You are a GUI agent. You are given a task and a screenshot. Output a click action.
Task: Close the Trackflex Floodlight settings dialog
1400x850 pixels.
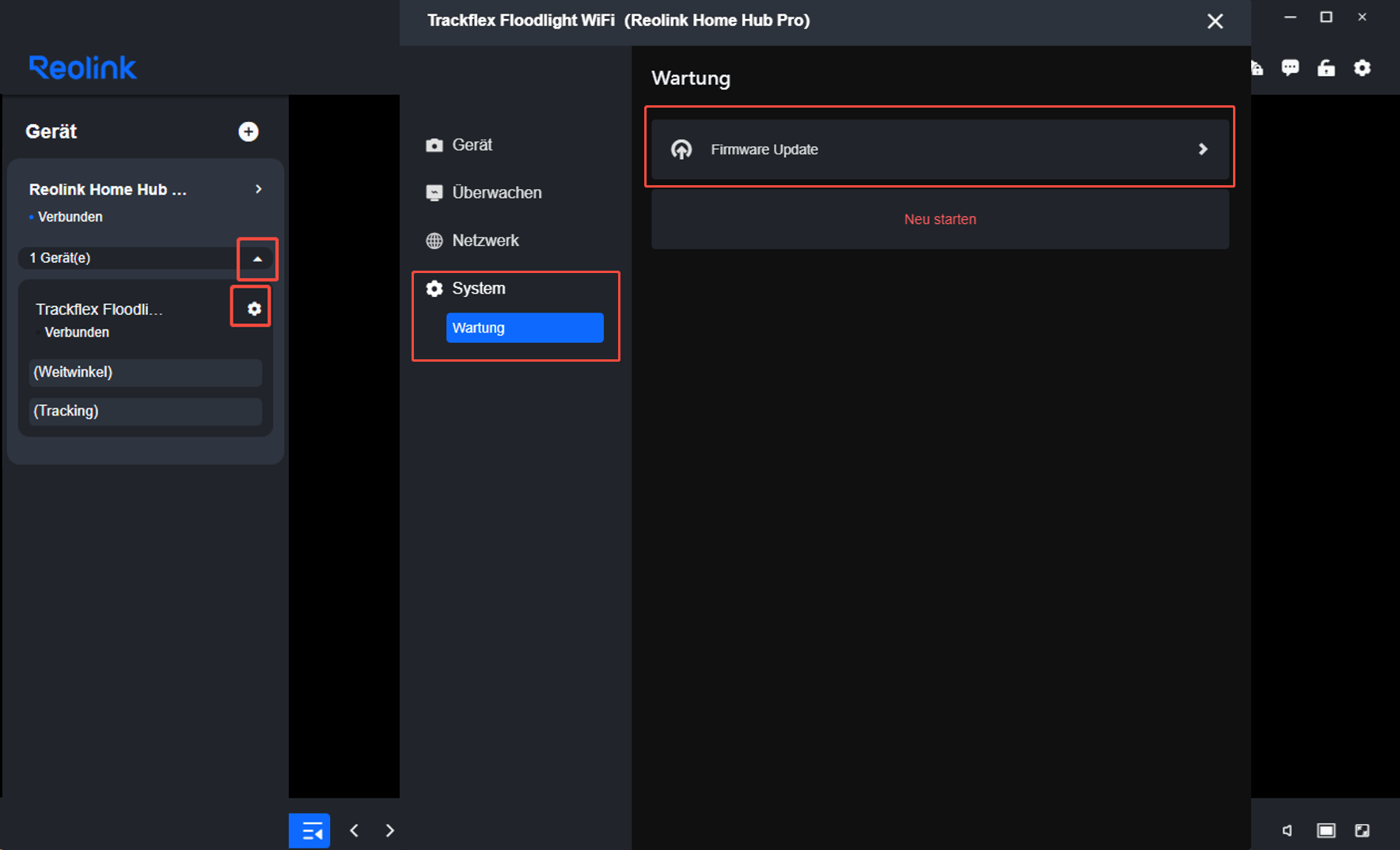point(1216,21)
